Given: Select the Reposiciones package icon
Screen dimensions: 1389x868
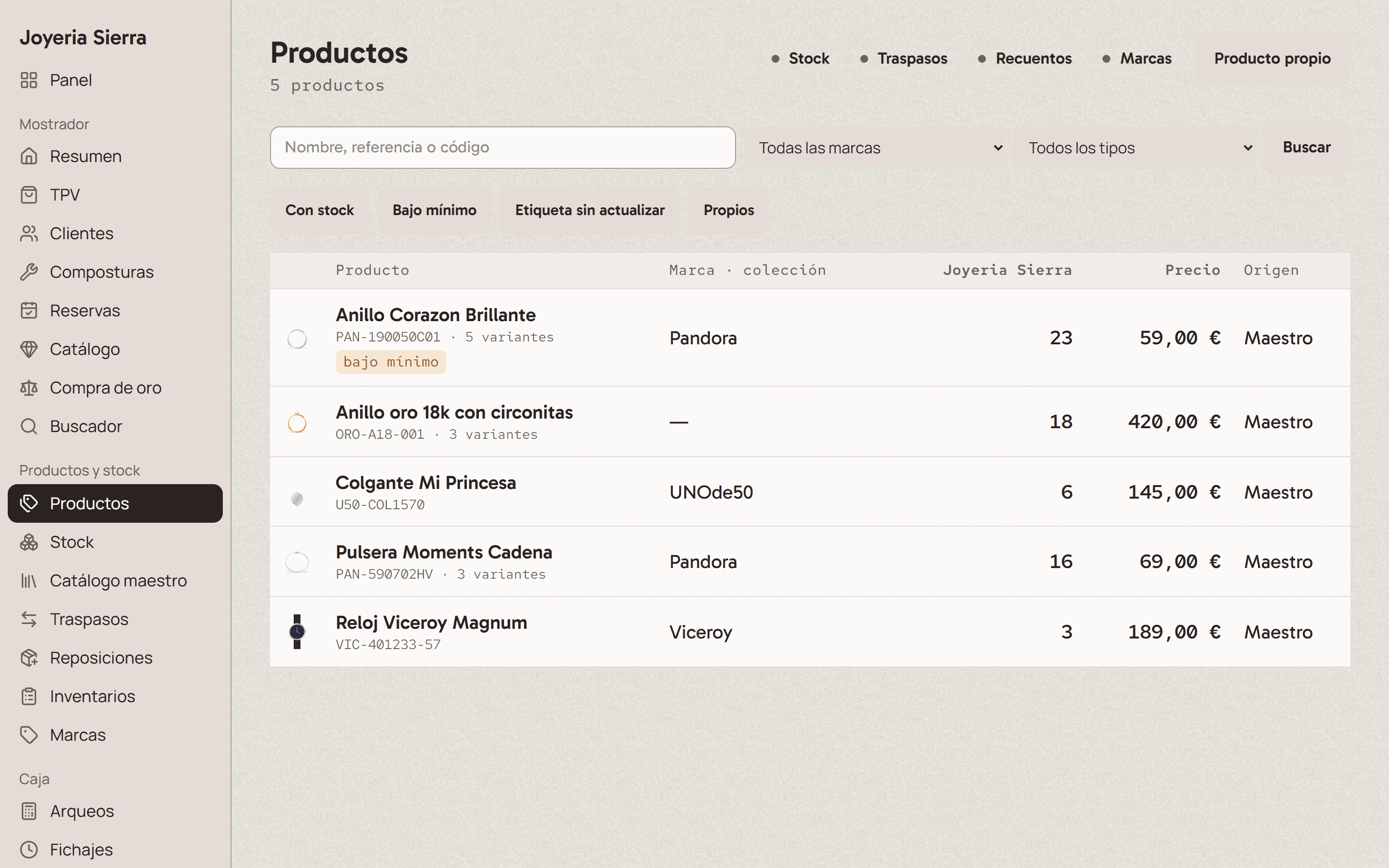Looking at the screenshot, I should 29,658.
